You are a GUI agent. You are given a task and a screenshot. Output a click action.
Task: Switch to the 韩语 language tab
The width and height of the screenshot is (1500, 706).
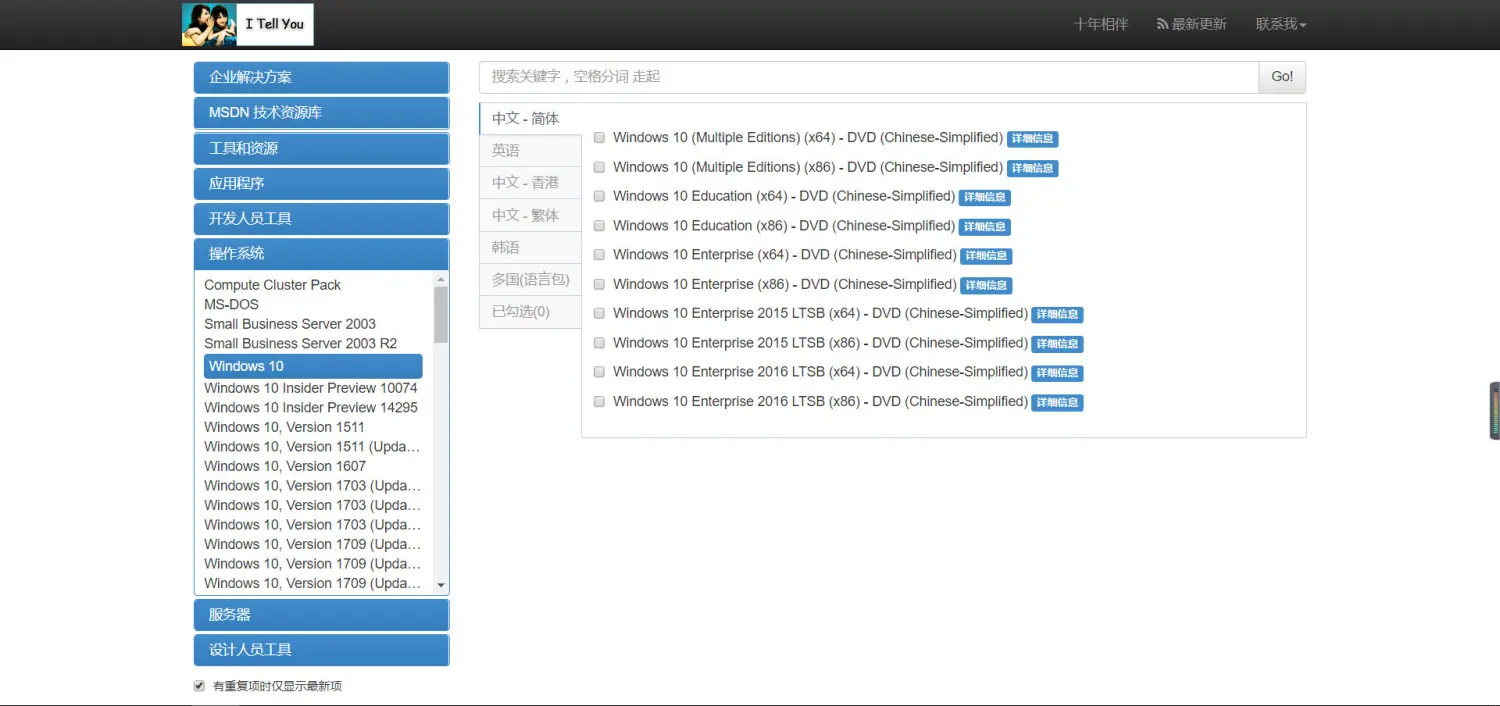[x=530, y=247]
